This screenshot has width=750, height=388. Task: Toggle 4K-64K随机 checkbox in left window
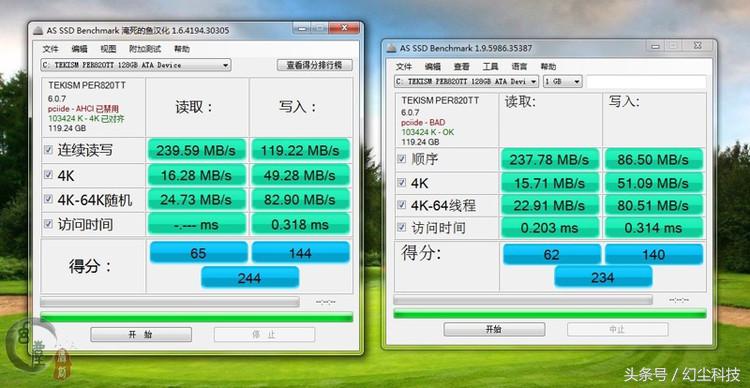tap(48, 199)
